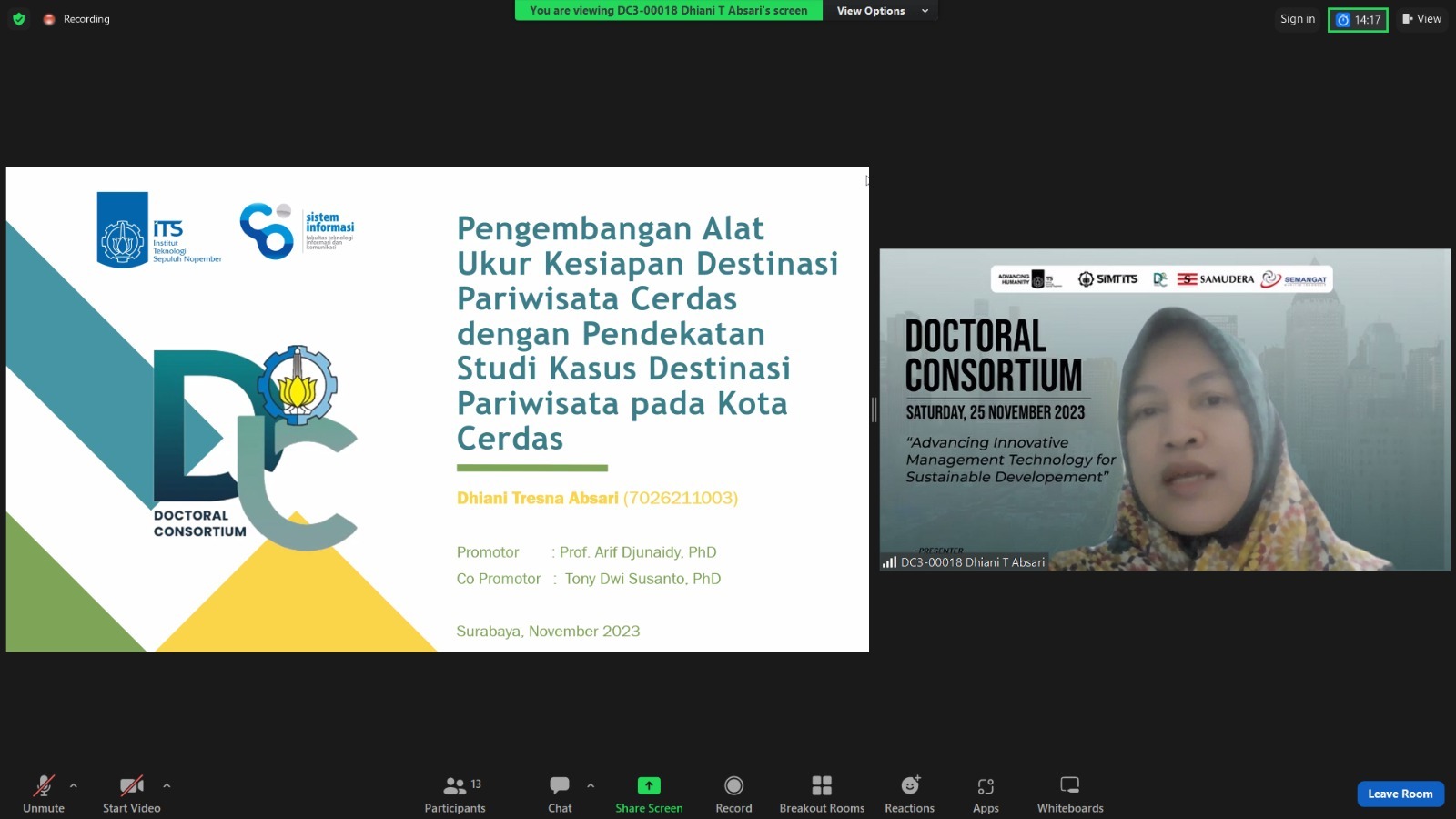Select Dhiani T Absari's video thumbnail
1456x819 pixels.
pos(1165,409)
